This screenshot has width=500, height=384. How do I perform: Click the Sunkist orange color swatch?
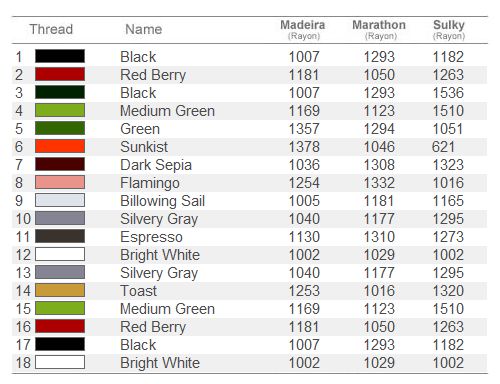point(60,146)
